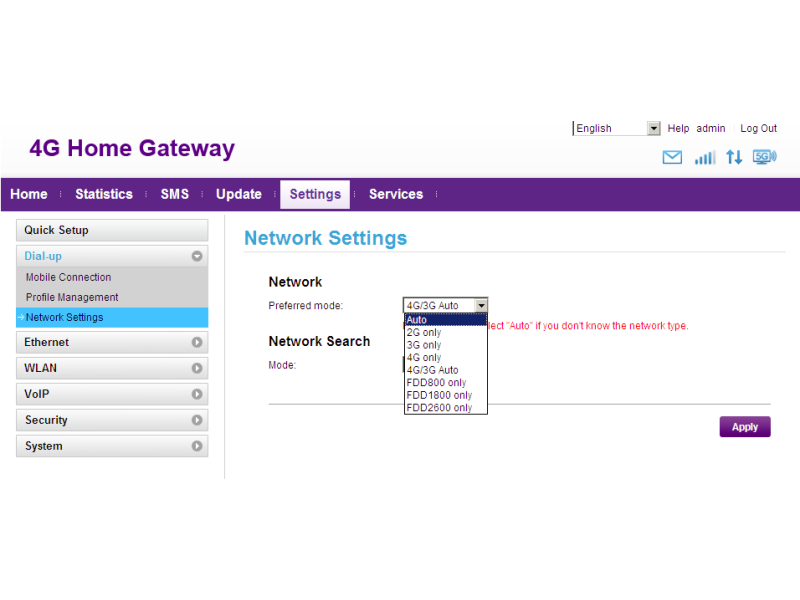Switch to the Statistics tab
Image resolution: width=800 pixels, height=600 pixels.
(x=104, y=194)
